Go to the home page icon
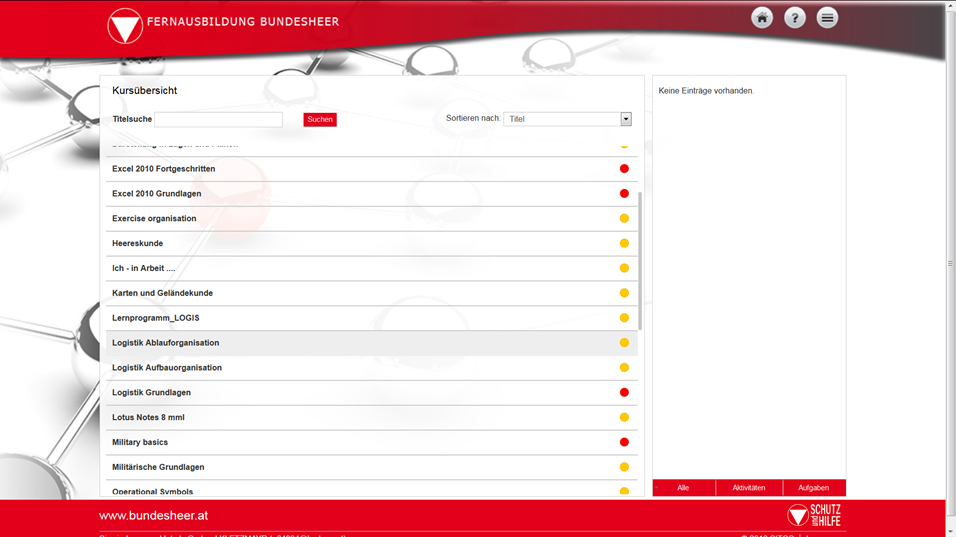 point(762,18)
